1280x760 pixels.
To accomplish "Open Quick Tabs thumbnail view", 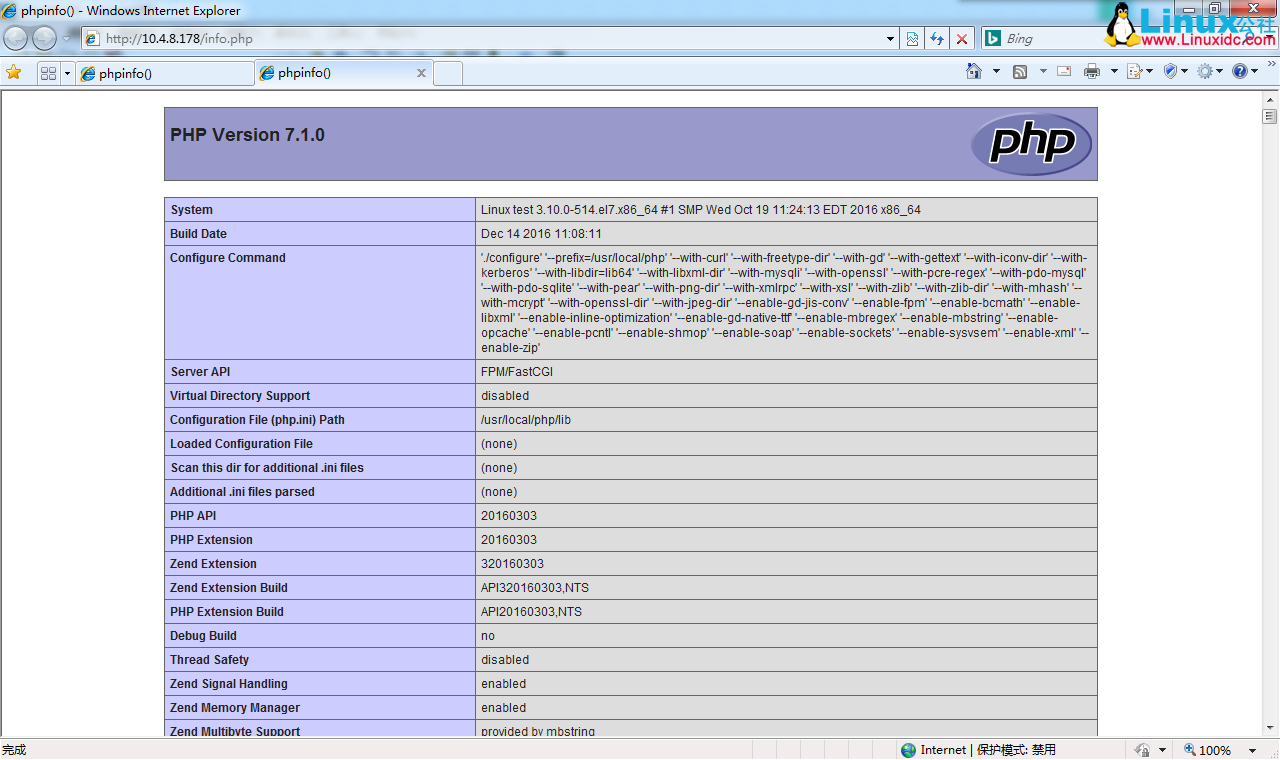I will tap(46, 72).
